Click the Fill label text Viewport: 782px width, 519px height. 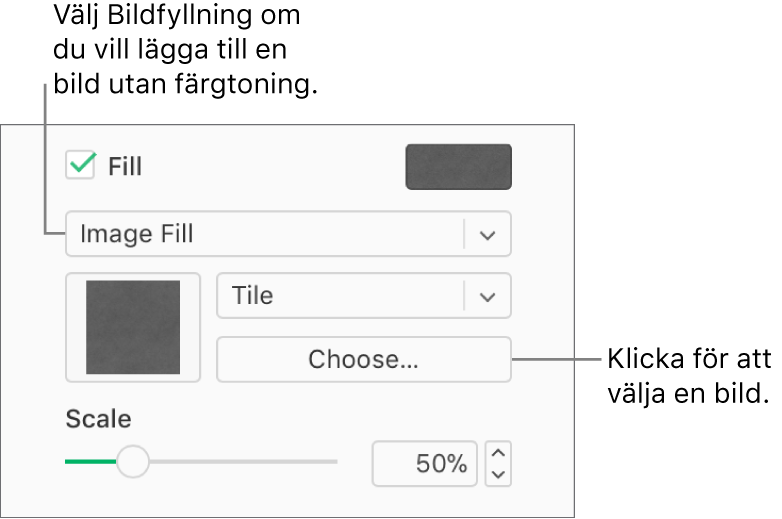pos(125,166)
